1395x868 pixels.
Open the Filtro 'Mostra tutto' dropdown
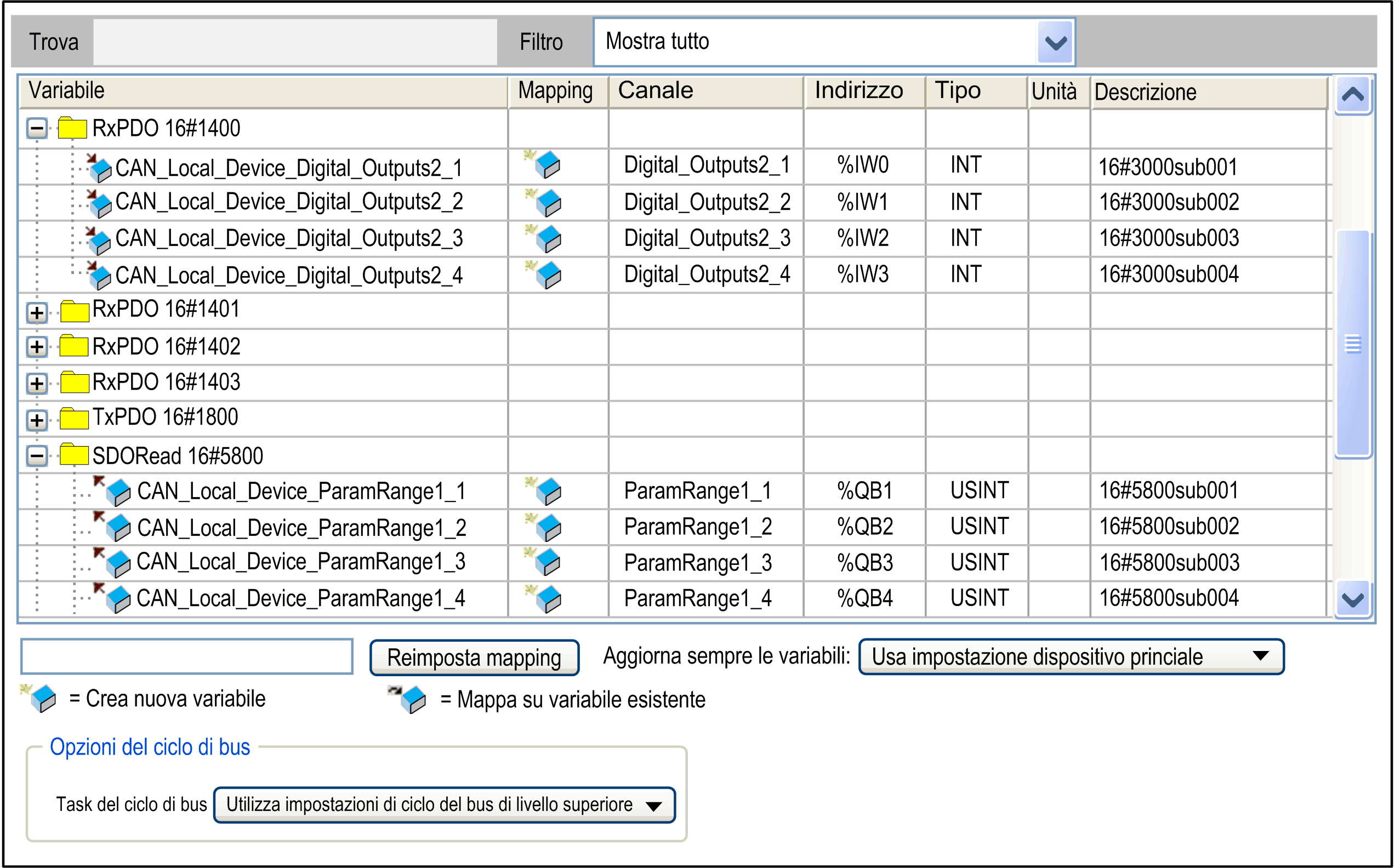click(x=1055, y=42)
